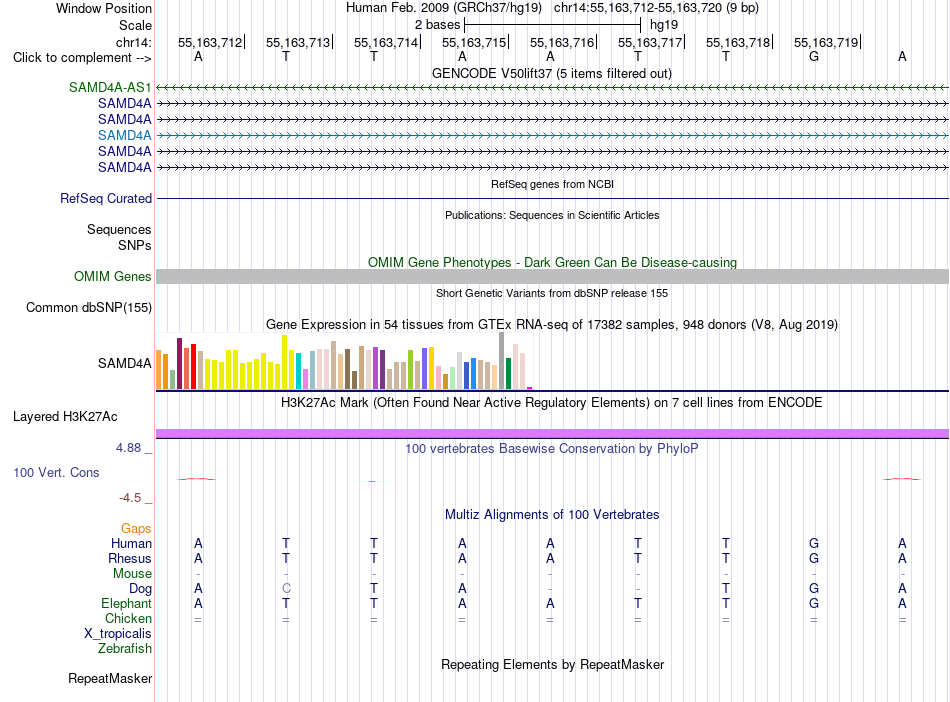Click the gray tall GTEx expression bar

[x=502, y=360]
